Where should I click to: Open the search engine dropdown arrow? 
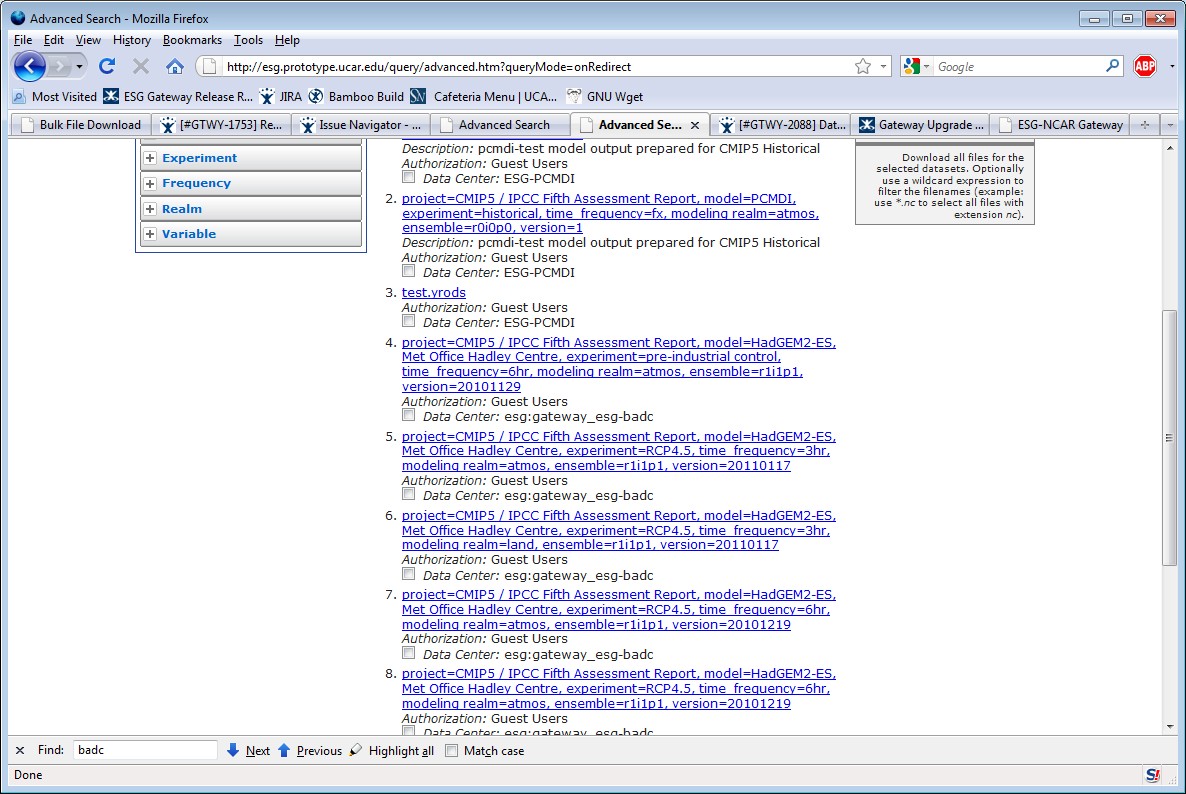[x=926, y=67]
